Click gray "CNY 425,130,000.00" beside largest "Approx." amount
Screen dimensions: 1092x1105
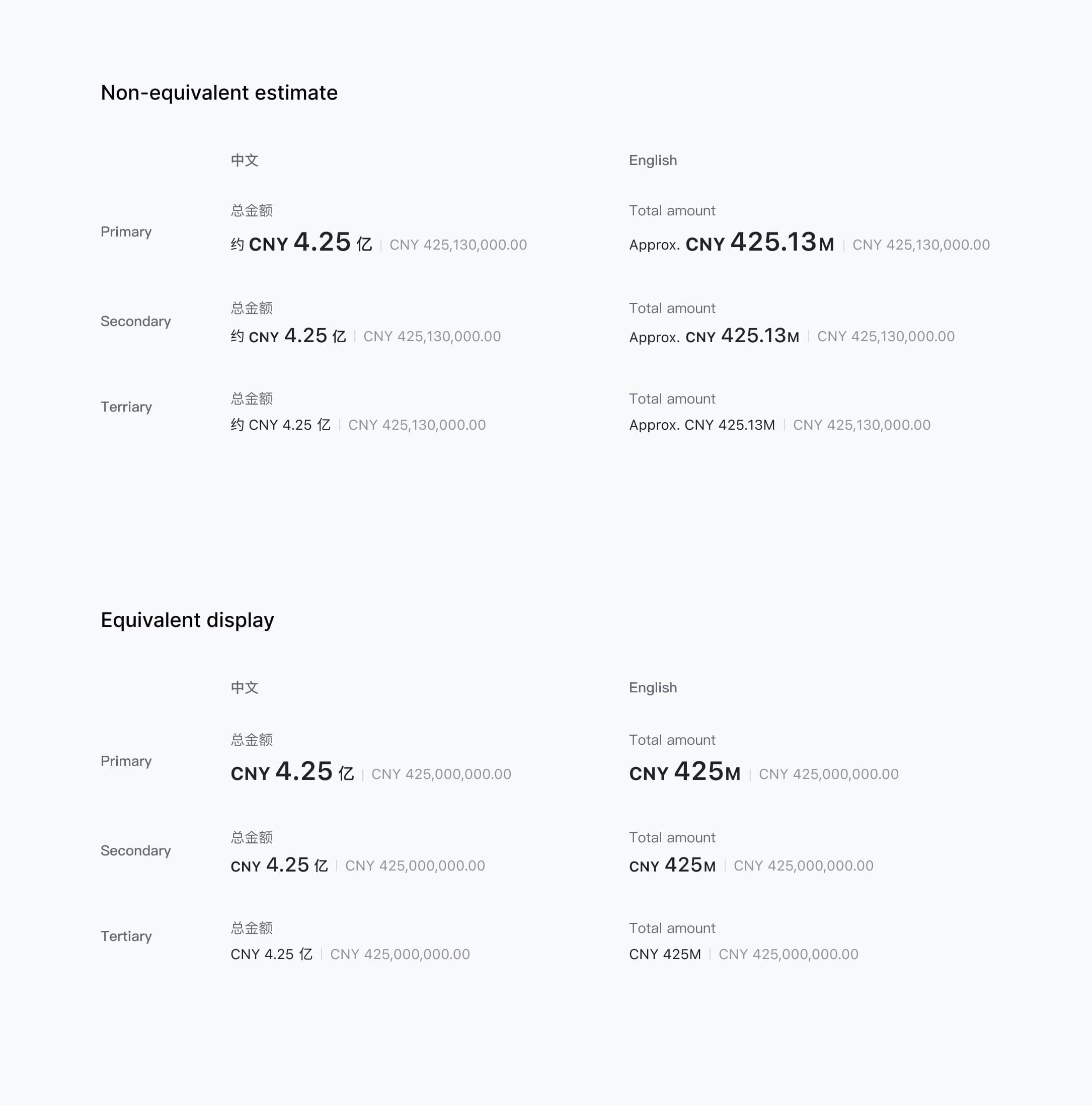[921, 245]
